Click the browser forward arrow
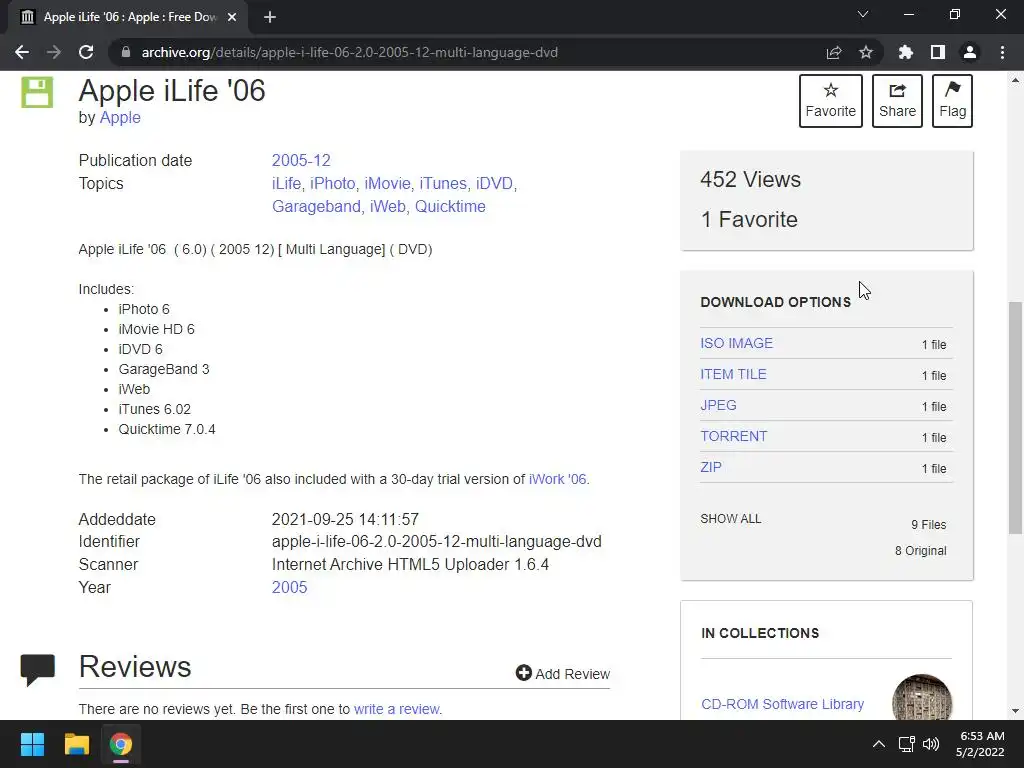Image resolution: width=1024 pixels, height=768 pixels. [x=54, y=52]
